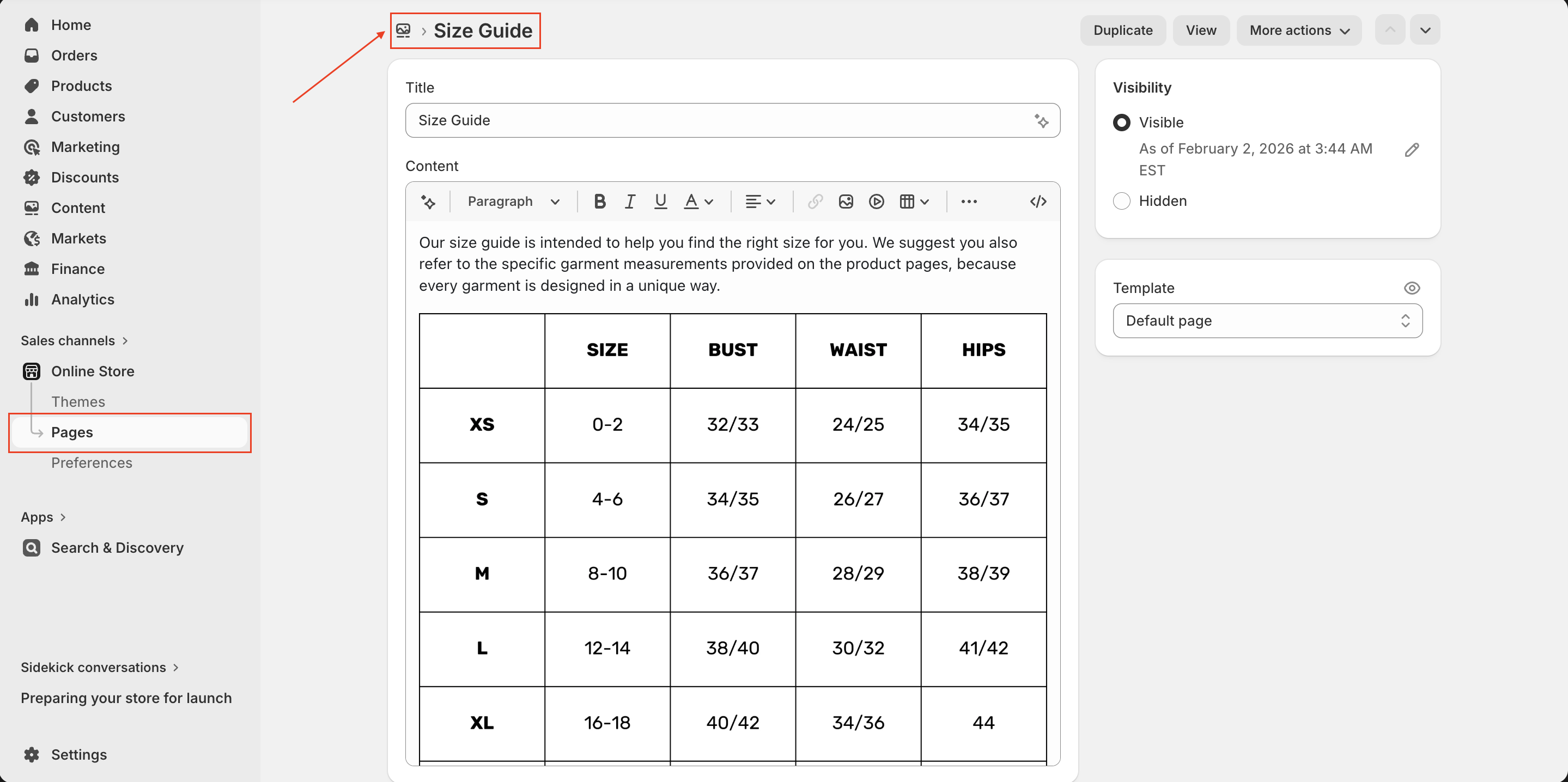Insert image into content editor
This screenshot has height=782, width=1568.
846,201
